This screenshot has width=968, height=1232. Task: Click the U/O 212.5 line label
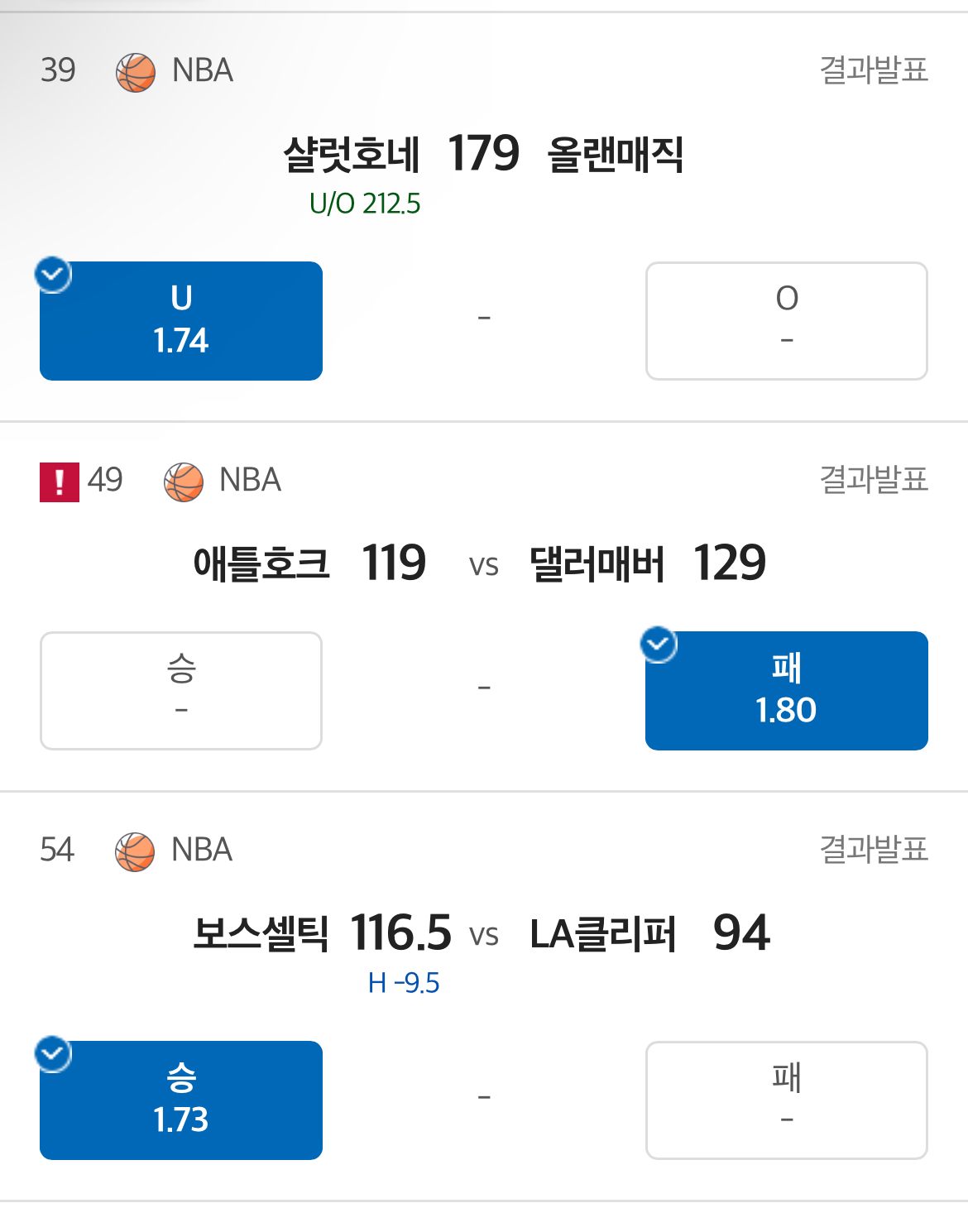pyautogui.click(x=365, y=204)
